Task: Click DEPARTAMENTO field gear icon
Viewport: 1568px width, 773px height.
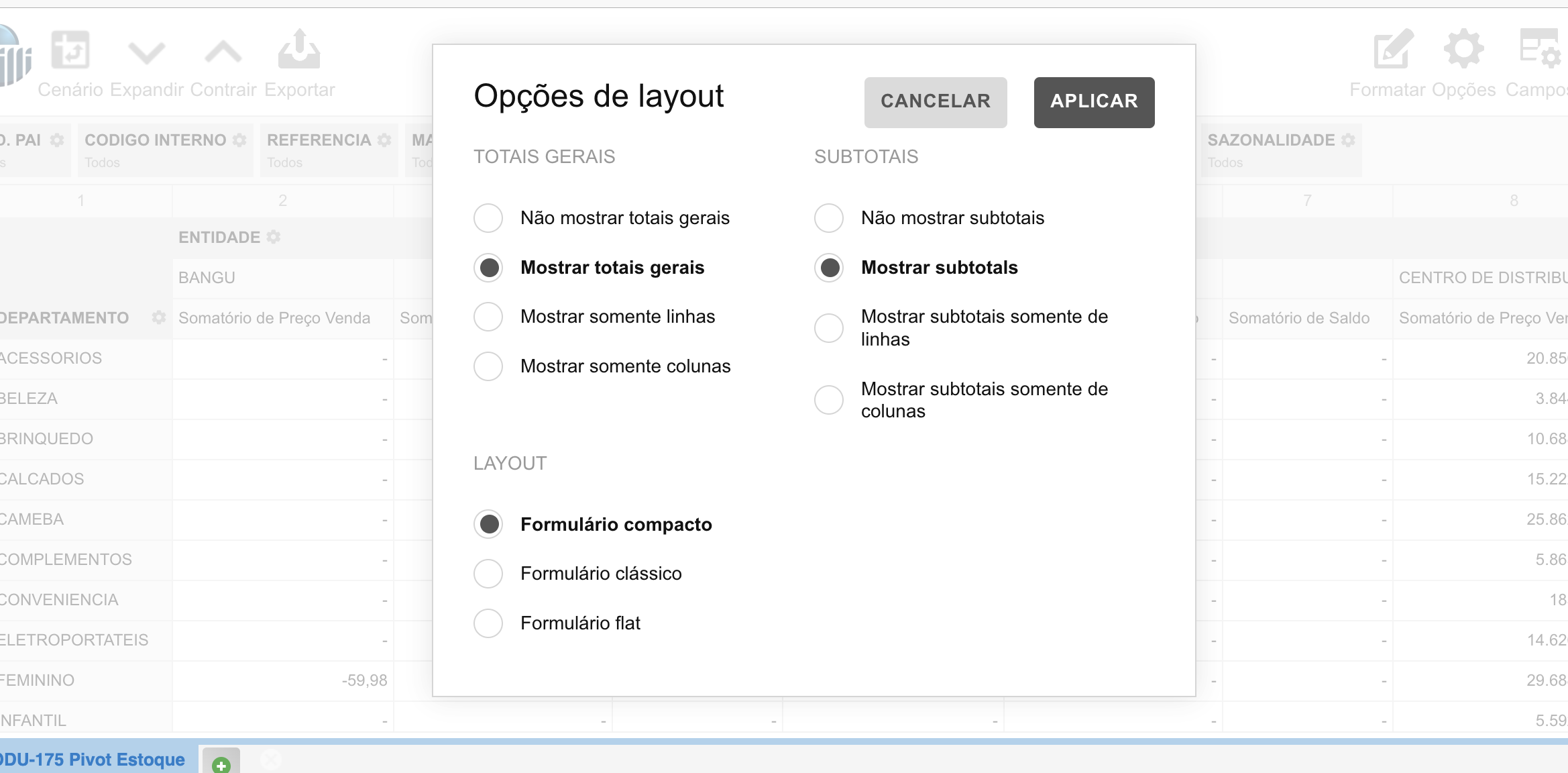Action: 159,317
